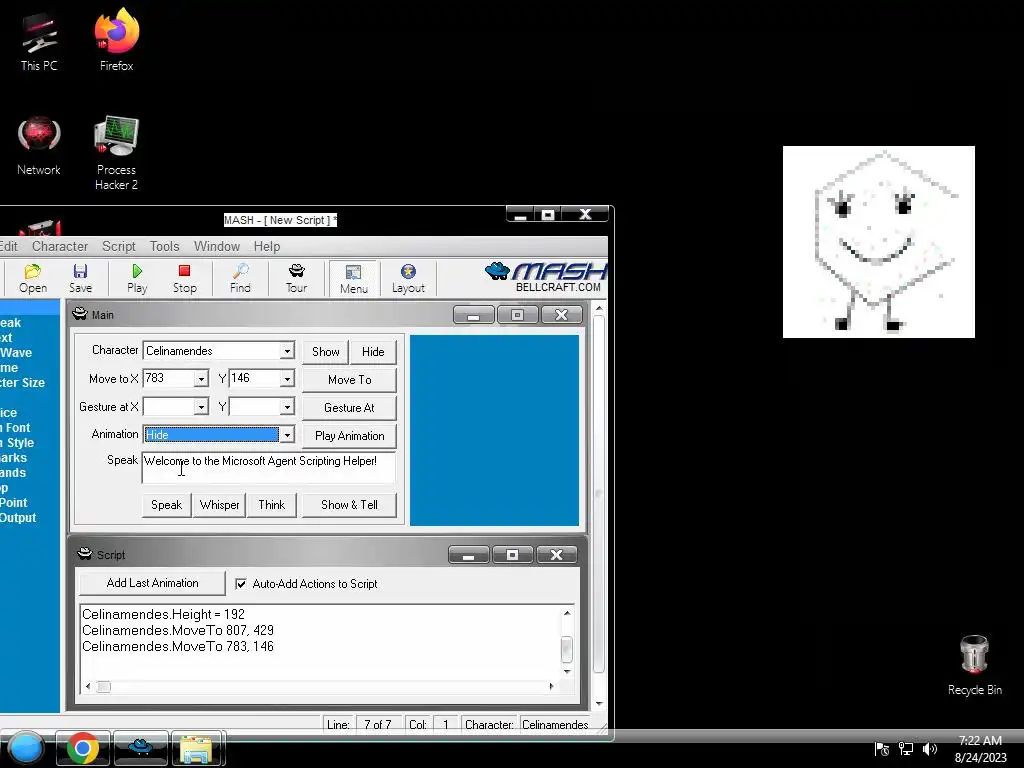Open the Tools menu
Viewport: 1024px width, 768px height.
click(x=164, y=246)
